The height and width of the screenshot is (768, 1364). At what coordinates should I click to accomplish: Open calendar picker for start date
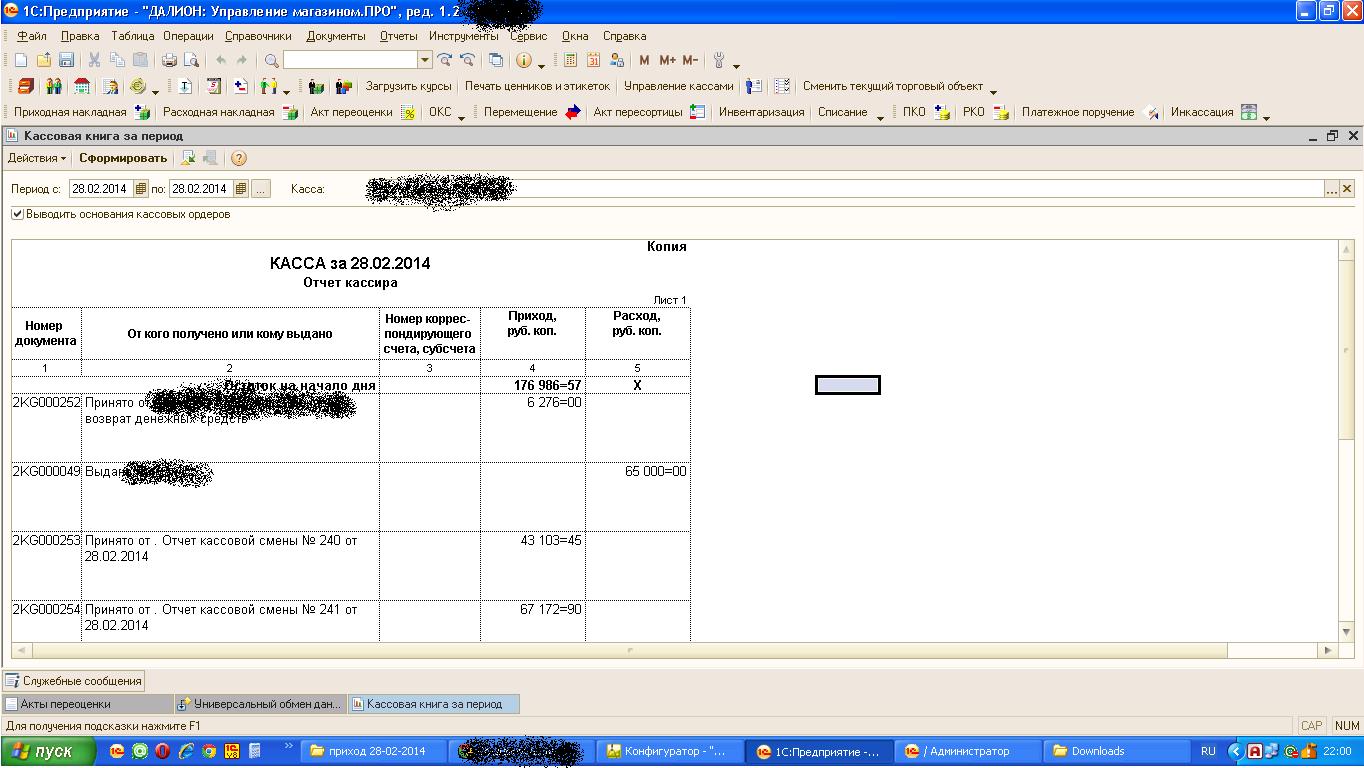[141, 188]
